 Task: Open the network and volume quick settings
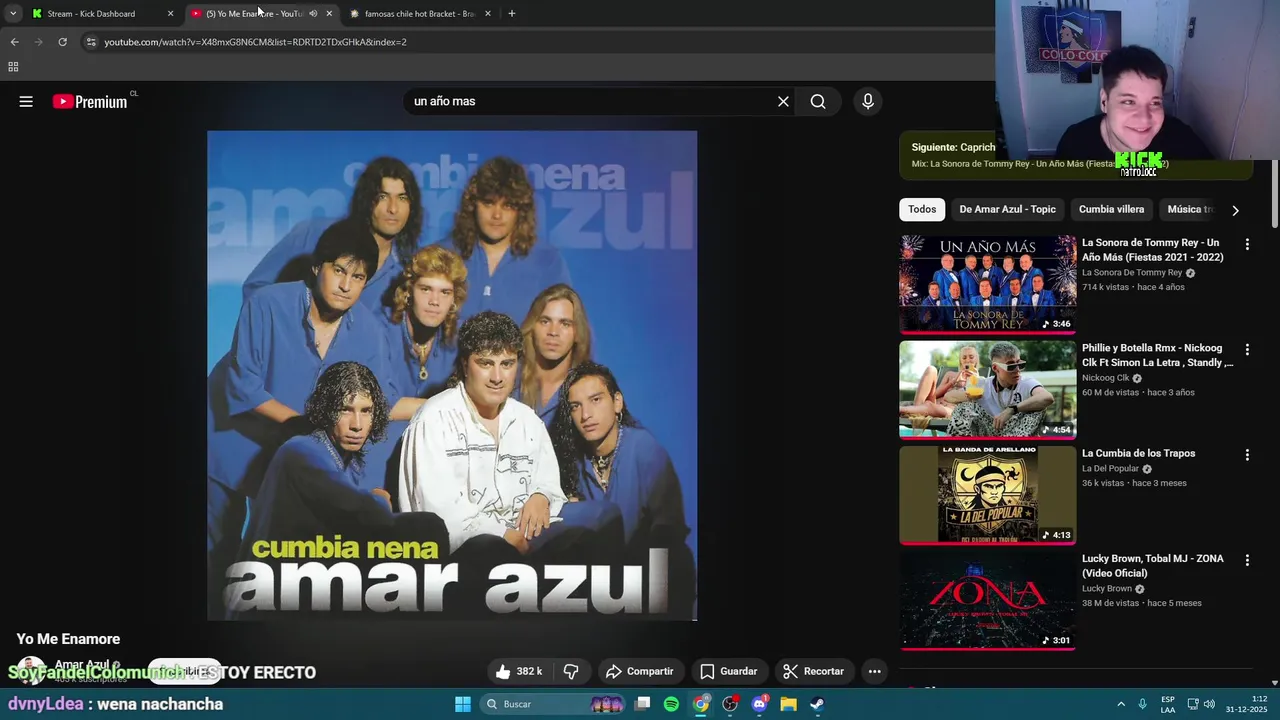(x=1201, y=704)
